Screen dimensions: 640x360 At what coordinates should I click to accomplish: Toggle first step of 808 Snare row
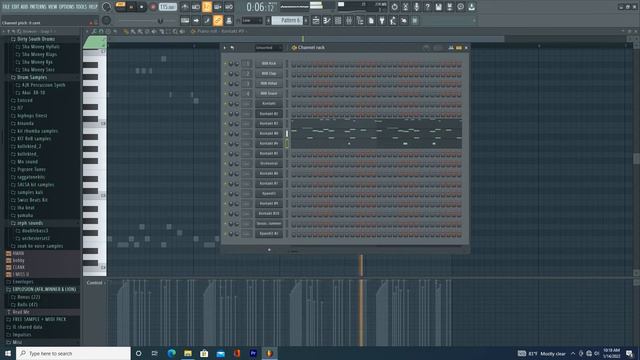(294, 94)
